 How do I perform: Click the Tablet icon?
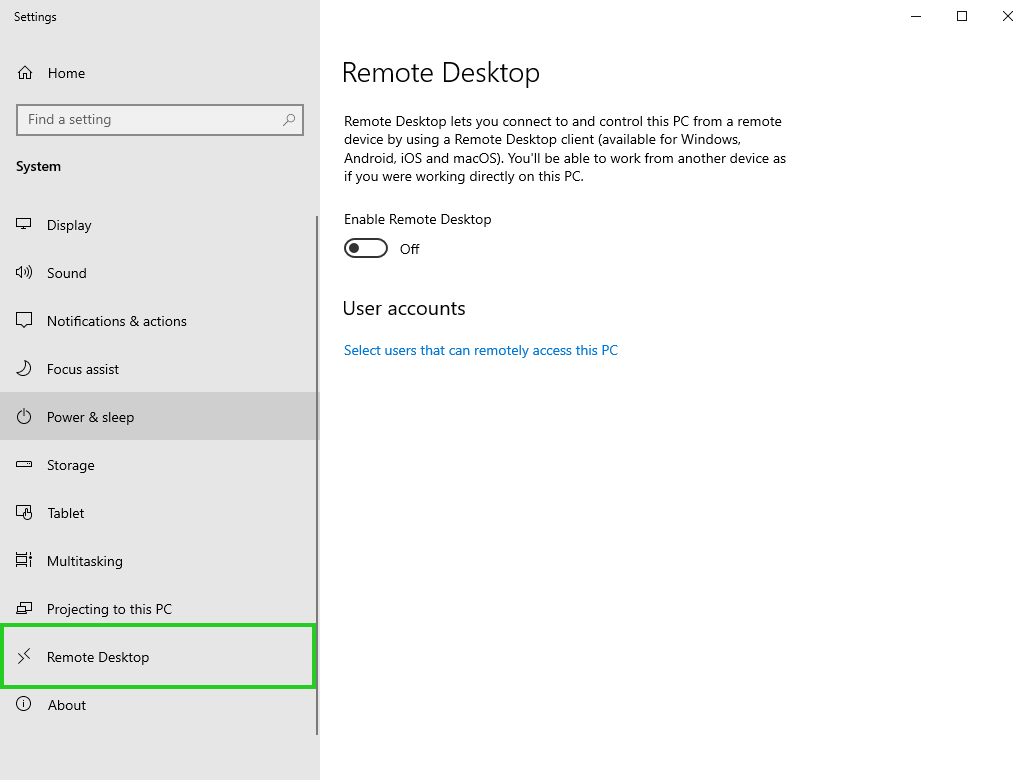(x=24, y=512)
